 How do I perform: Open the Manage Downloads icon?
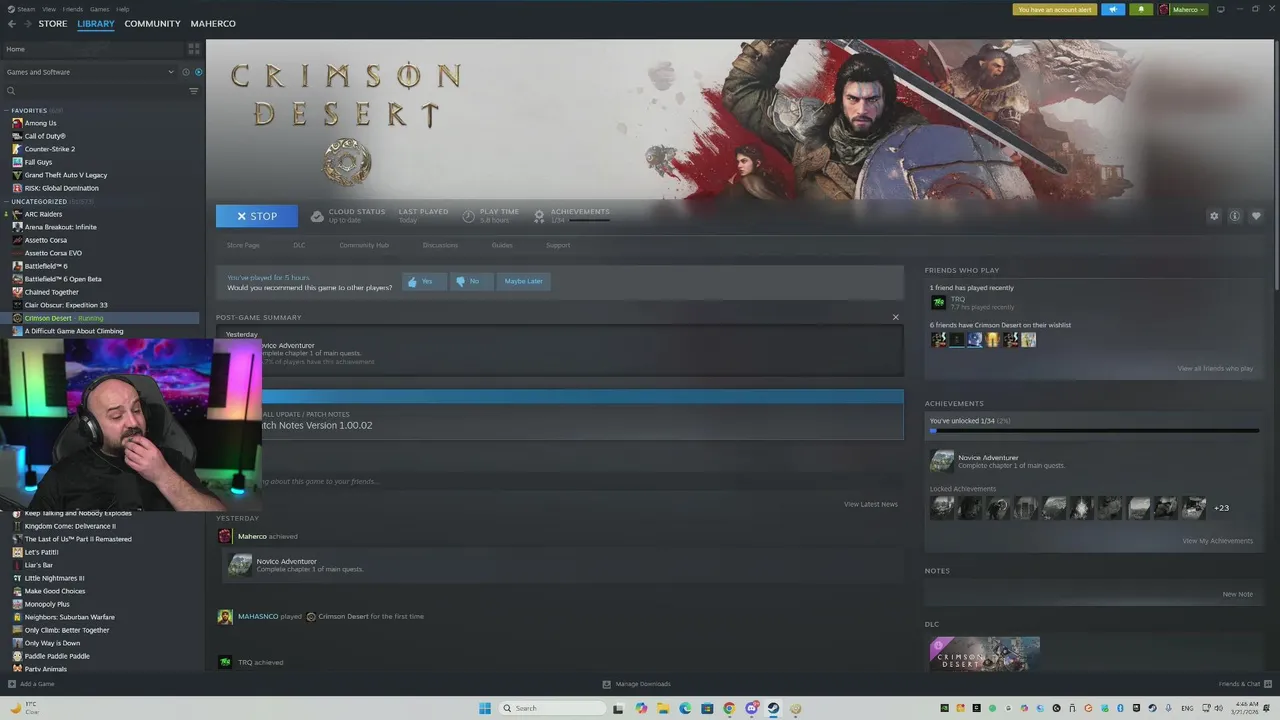coord(607,684)
